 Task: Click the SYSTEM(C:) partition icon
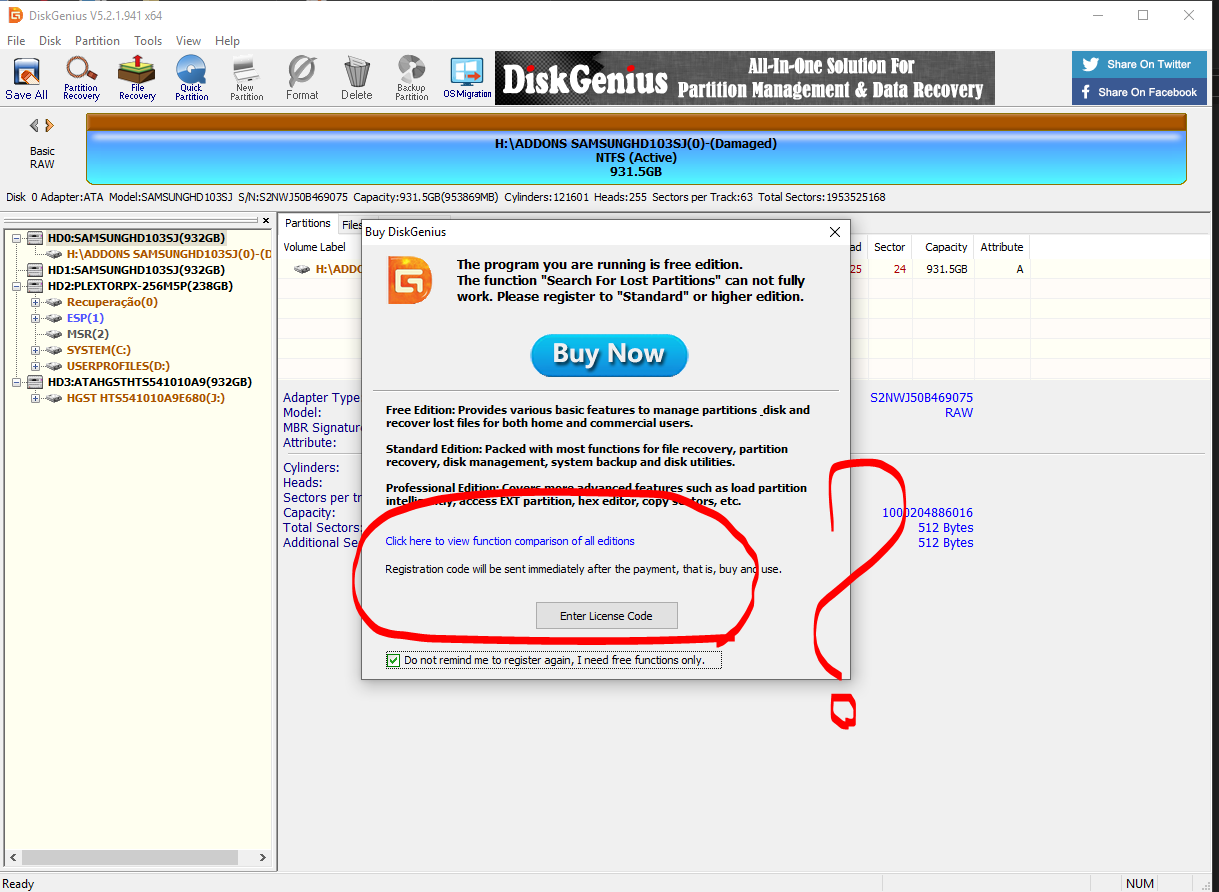[x=55, y=350]
